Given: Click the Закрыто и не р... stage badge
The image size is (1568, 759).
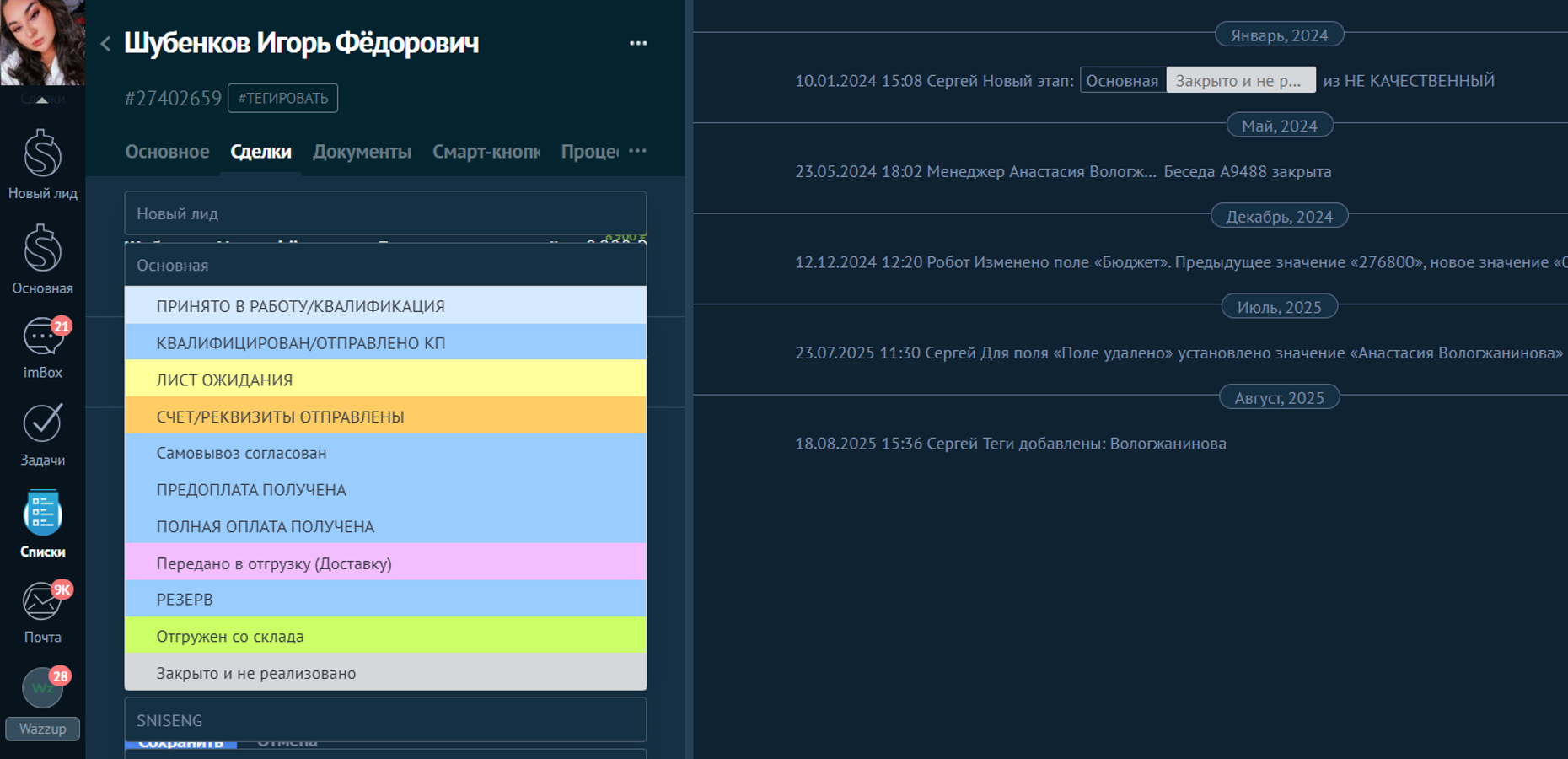Looking at the screenshot, I should pos(1239,81).
